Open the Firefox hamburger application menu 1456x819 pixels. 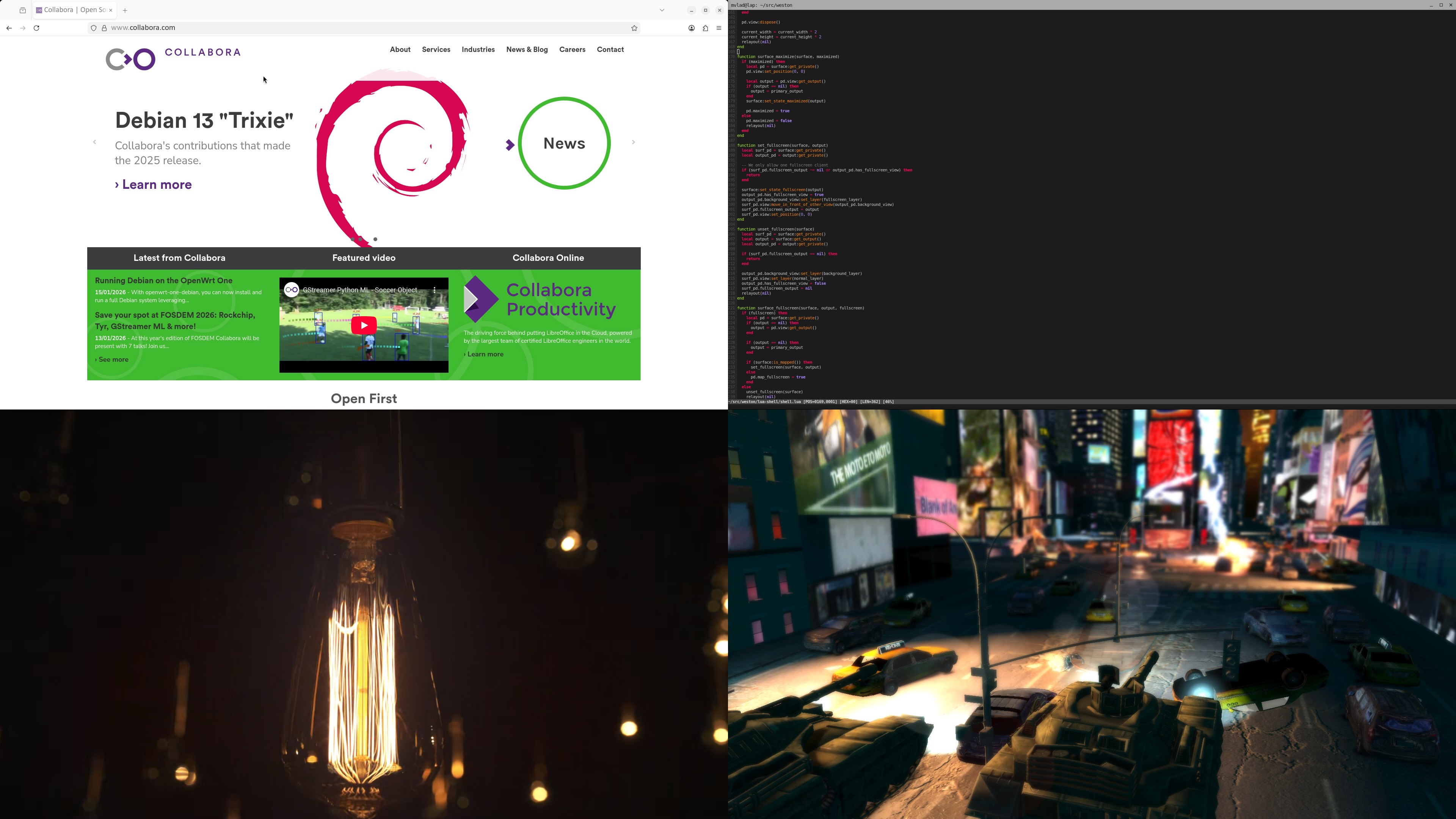[719, 28]
